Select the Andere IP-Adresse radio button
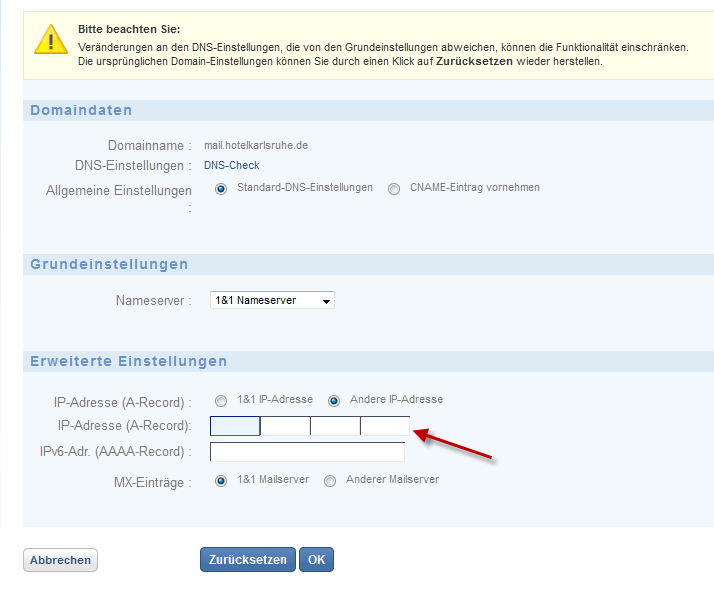This screenshot has width=714, height=610. pos(335,400)
